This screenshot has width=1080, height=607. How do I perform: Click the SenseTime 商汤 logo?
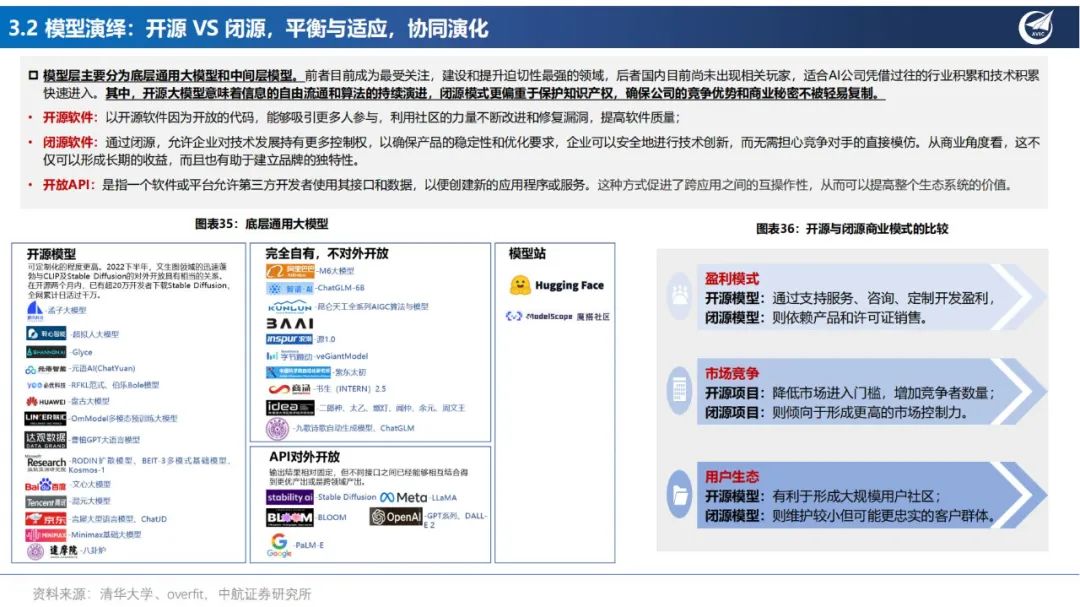(289, 389)
